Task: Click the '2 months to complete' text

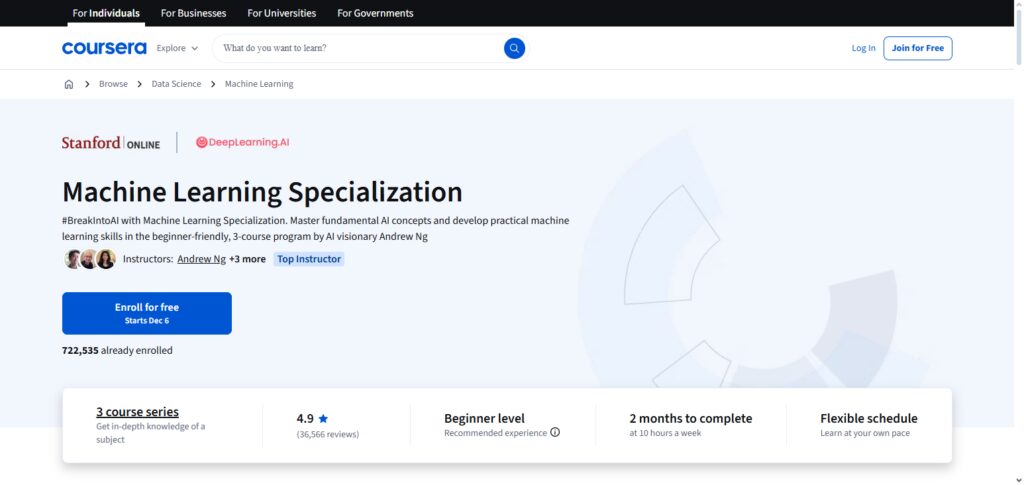Action: pos(691,418)
